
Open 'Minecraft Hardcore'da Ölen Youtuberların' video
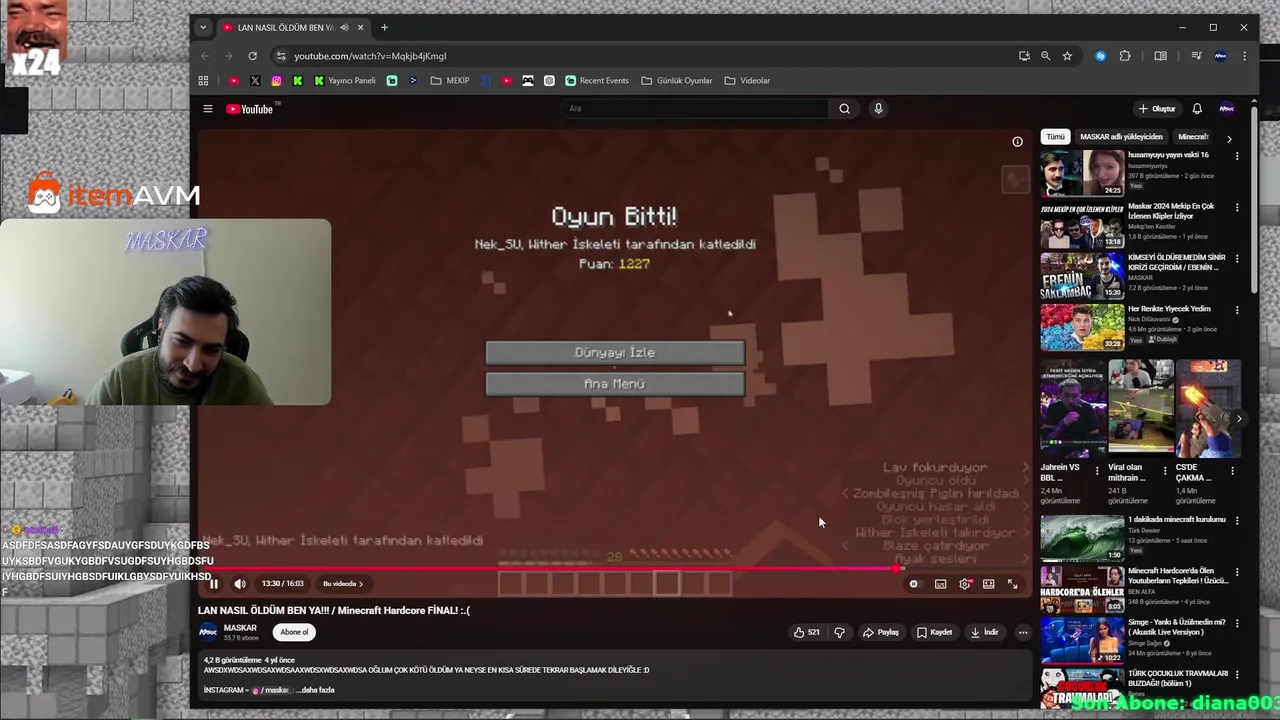coord(1178,576)
